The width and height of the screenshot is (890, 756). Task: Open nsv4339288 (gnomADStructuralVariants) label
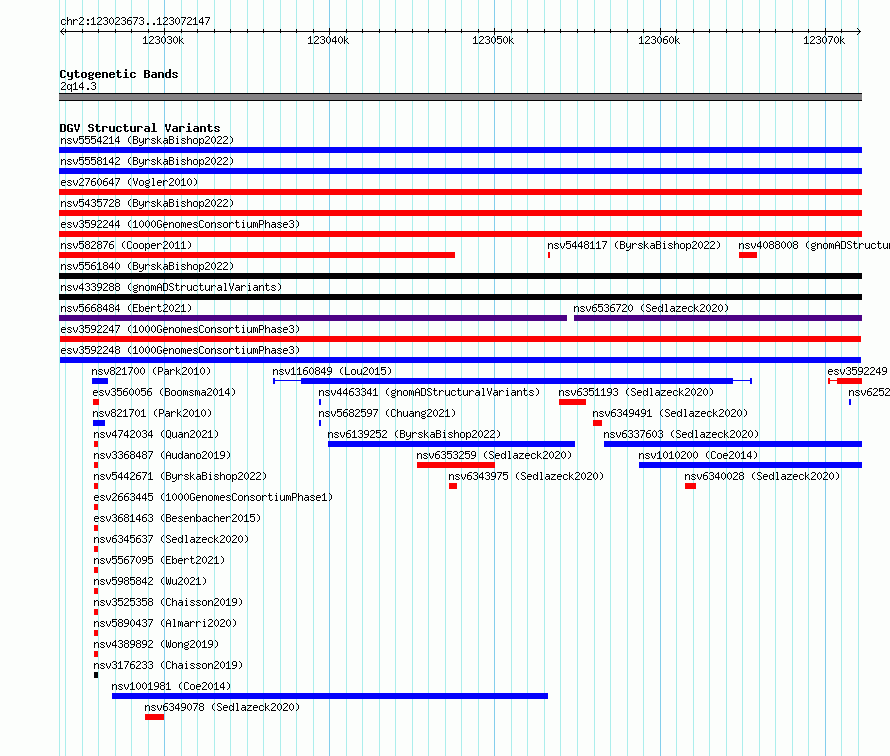click(171, 287)
